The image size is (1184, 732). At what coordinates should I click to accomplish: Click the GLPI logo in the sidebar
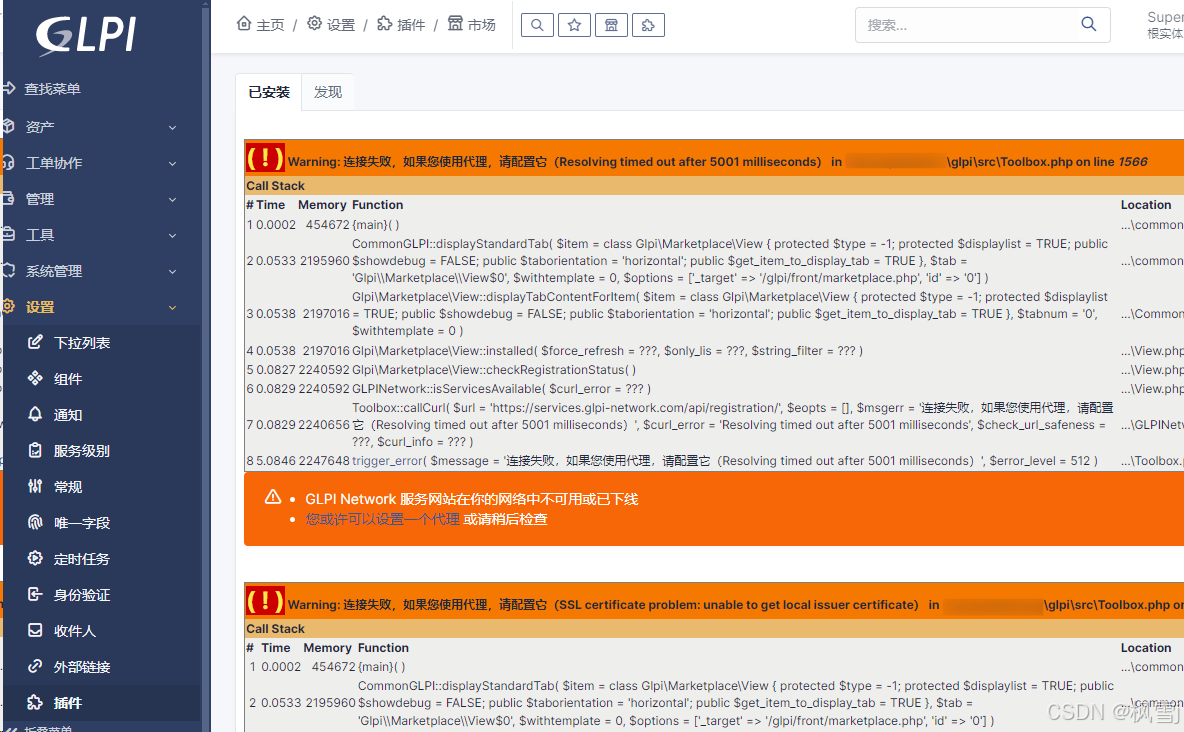[86, 36]
